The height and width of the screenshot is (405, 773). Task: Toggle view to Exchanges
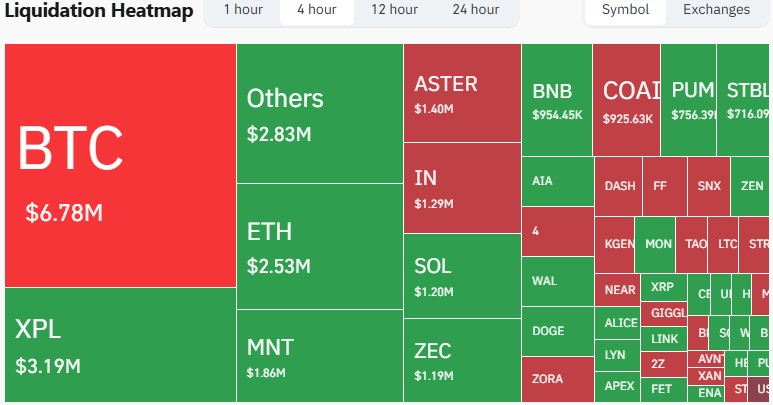(x=716, y=10)
